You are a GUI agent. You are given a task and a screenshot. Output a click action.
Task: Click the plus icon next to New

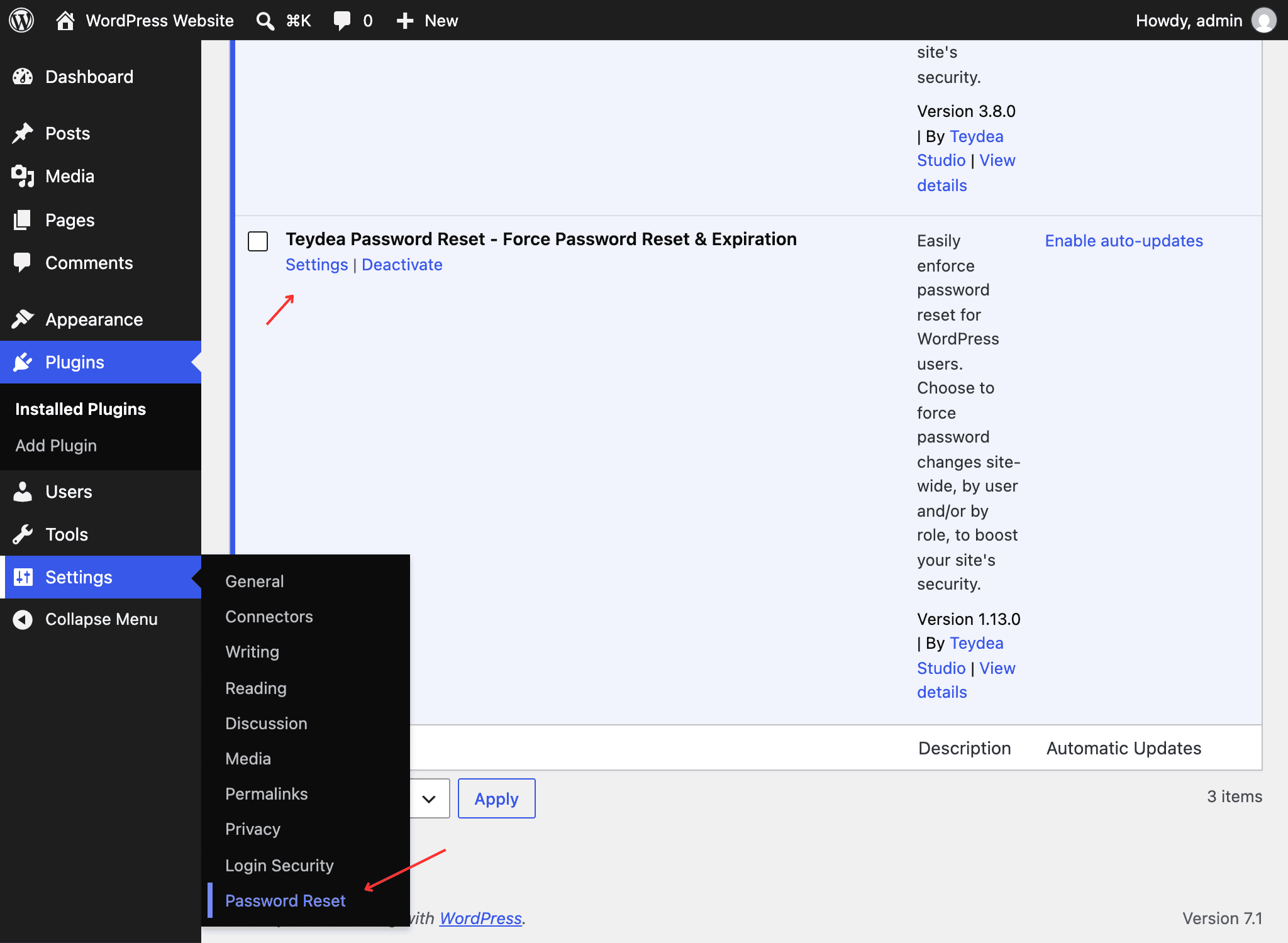[405, 21]
